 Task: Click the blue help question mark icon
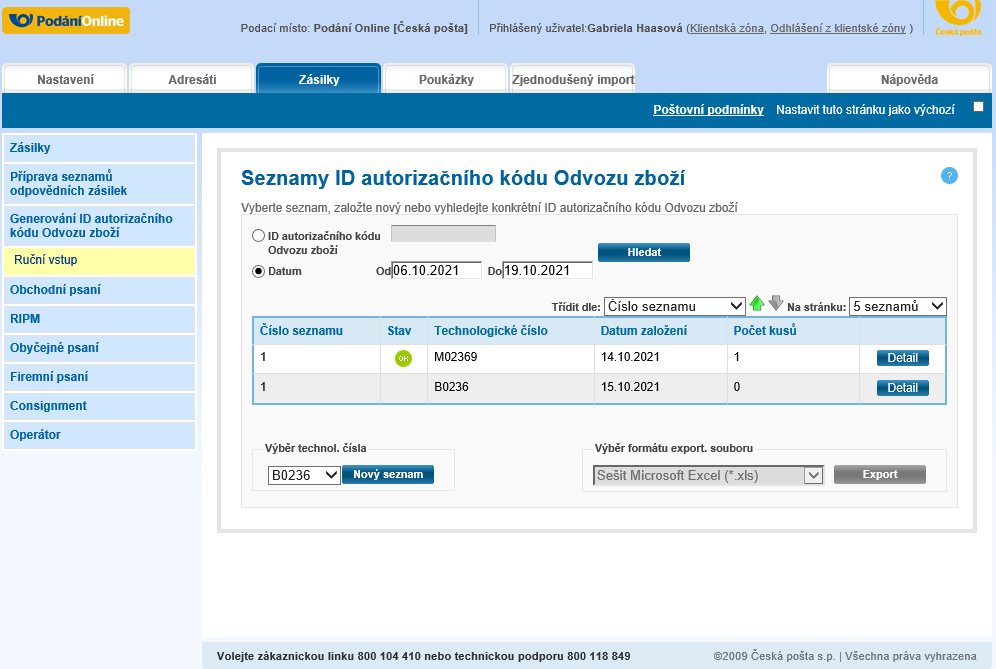[949, 176]
